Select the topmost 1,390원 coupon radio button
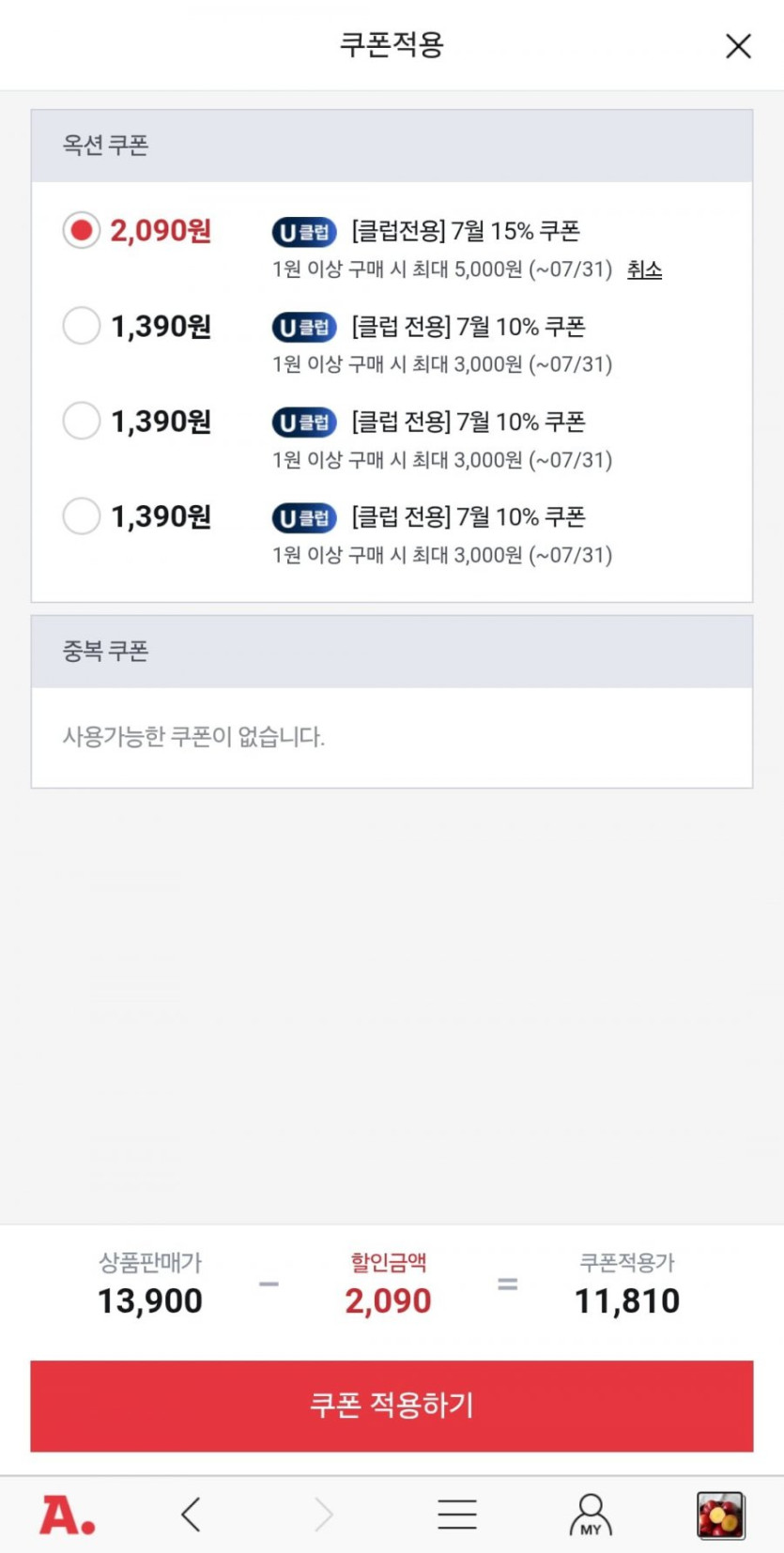The image size is (784, 1553). point(82,326)
